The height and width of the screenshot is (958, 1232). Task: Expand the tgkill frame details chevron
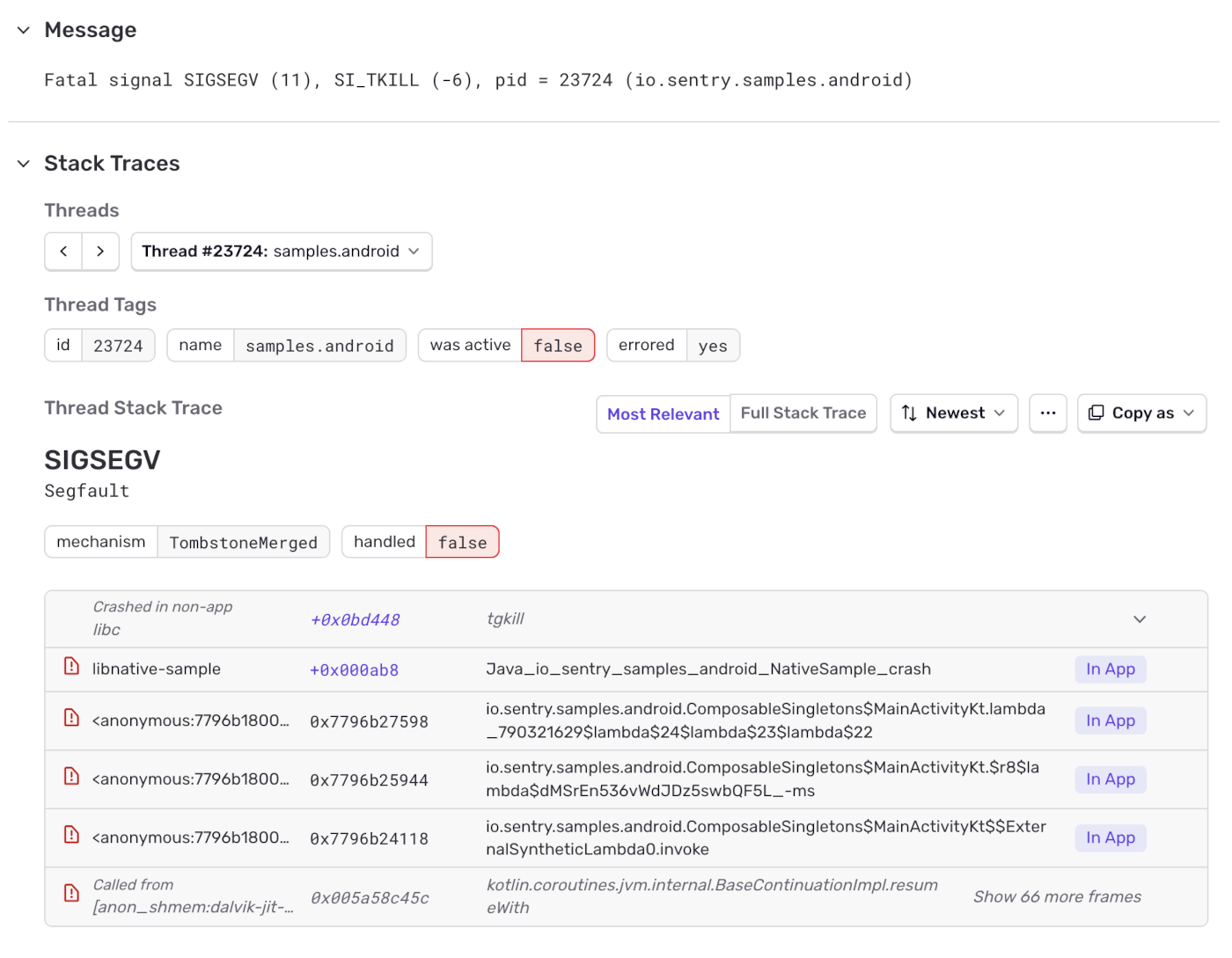point(1139,618)
